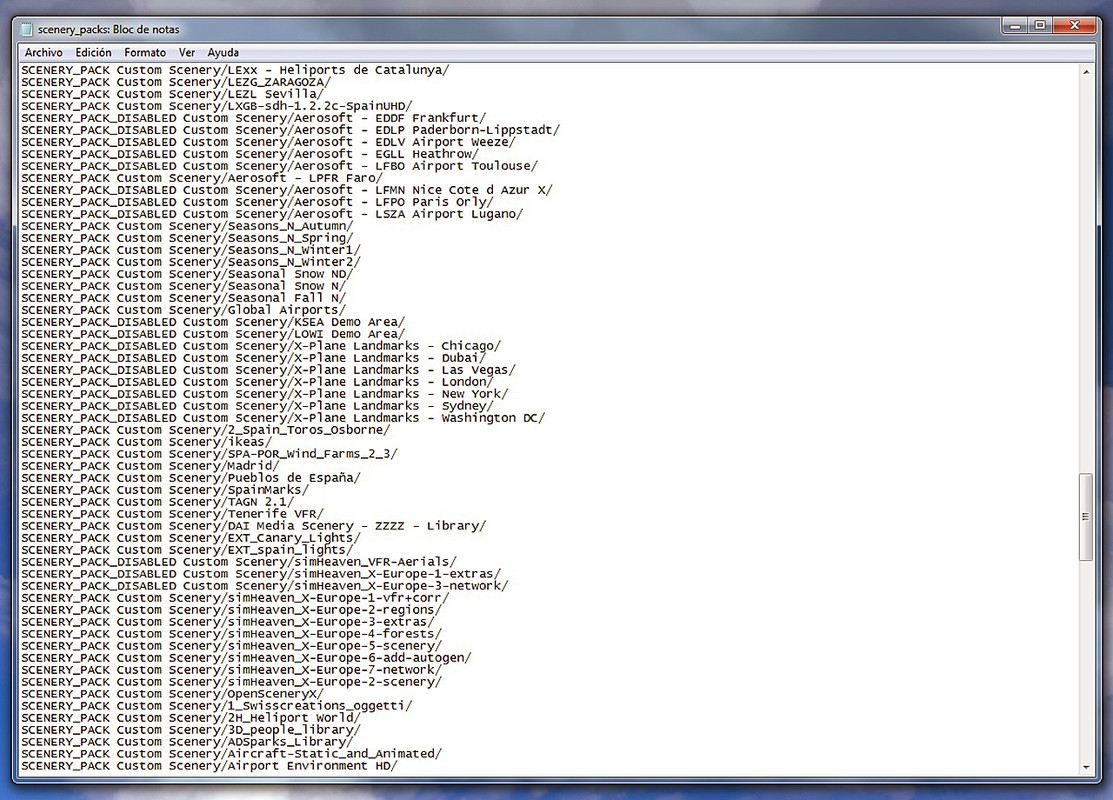Open the Ayuda menu
Image resolution: width=1113 pixels, height=800 pixels.
pos(223,53)
